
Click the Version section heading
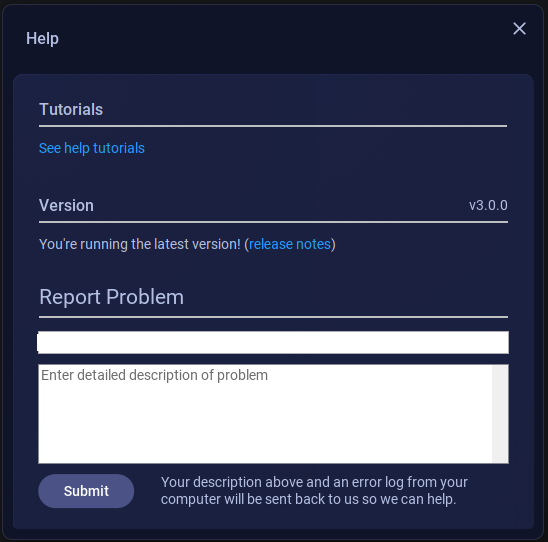pos(66,205)
